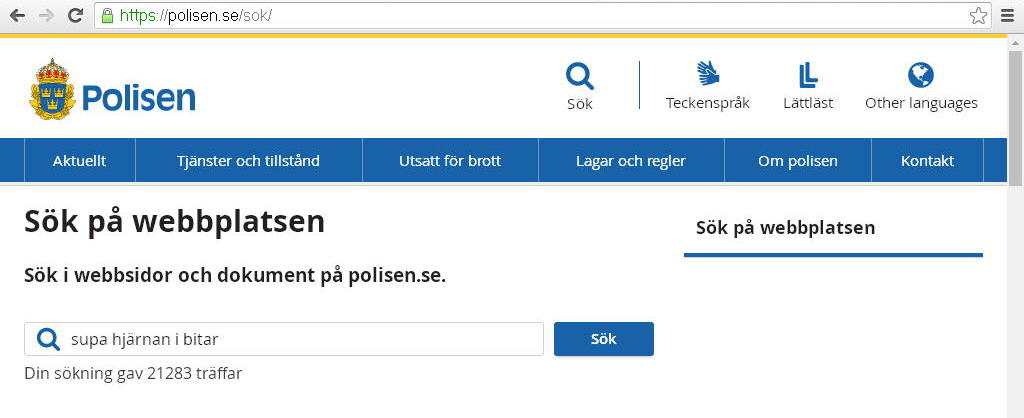Bookmark page with the star icon
This screenshot has width=1024, height=418.
tap(978, 16)
